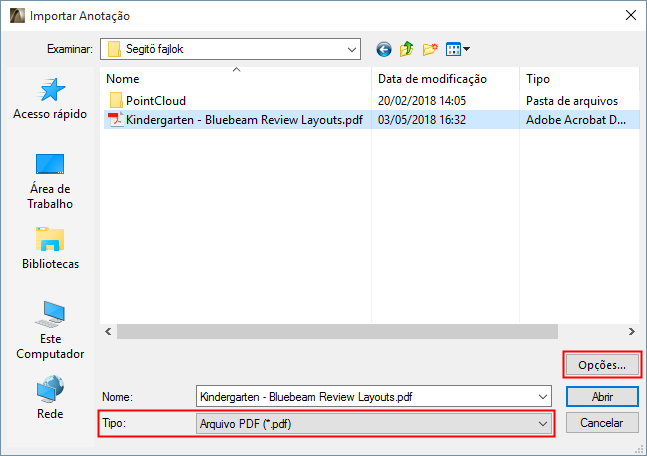
Task: Open Bibliotecas in sidebar
Action: coord(50,248)
